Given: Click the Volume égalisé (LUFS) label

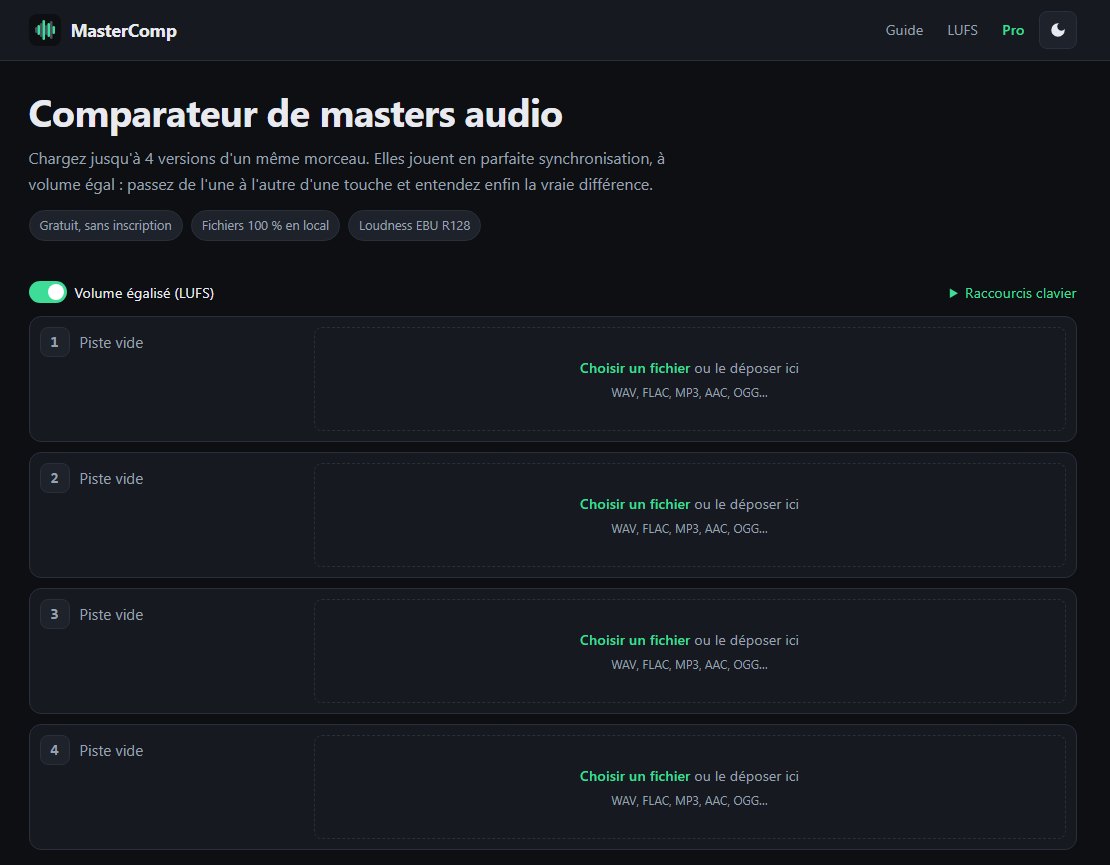Looking at the screenshot, I should 144,293.
